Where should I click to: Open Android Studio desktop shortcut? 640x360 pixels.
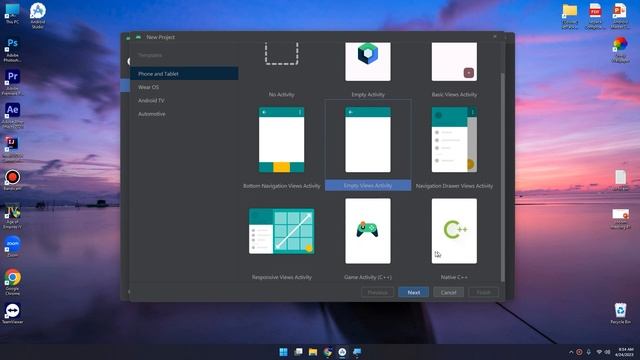(x=38, y=16)
